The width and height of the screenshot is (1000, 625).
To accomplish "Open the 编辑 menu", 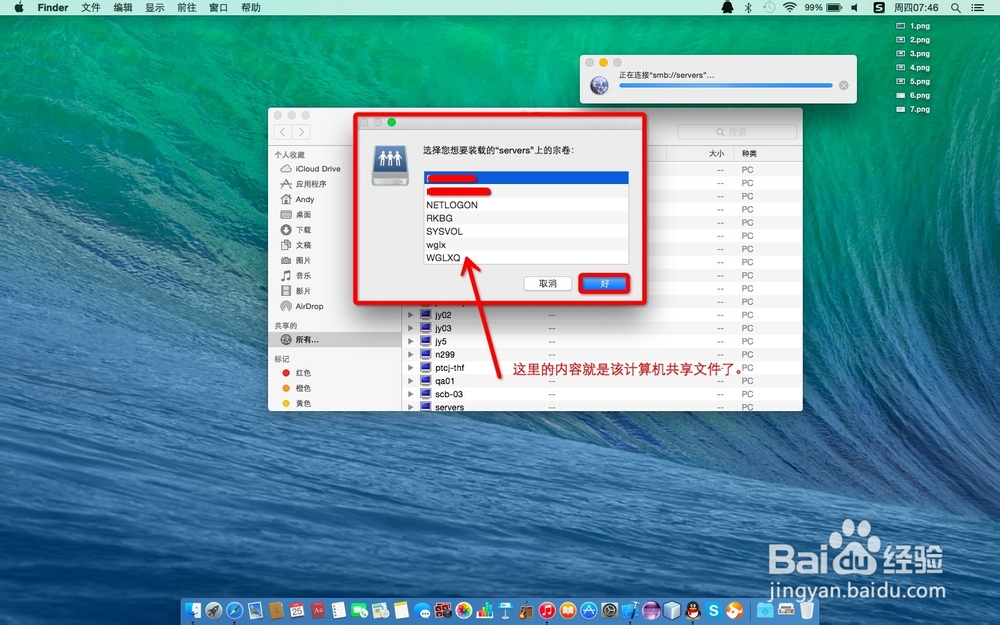I will click(123, 8).
